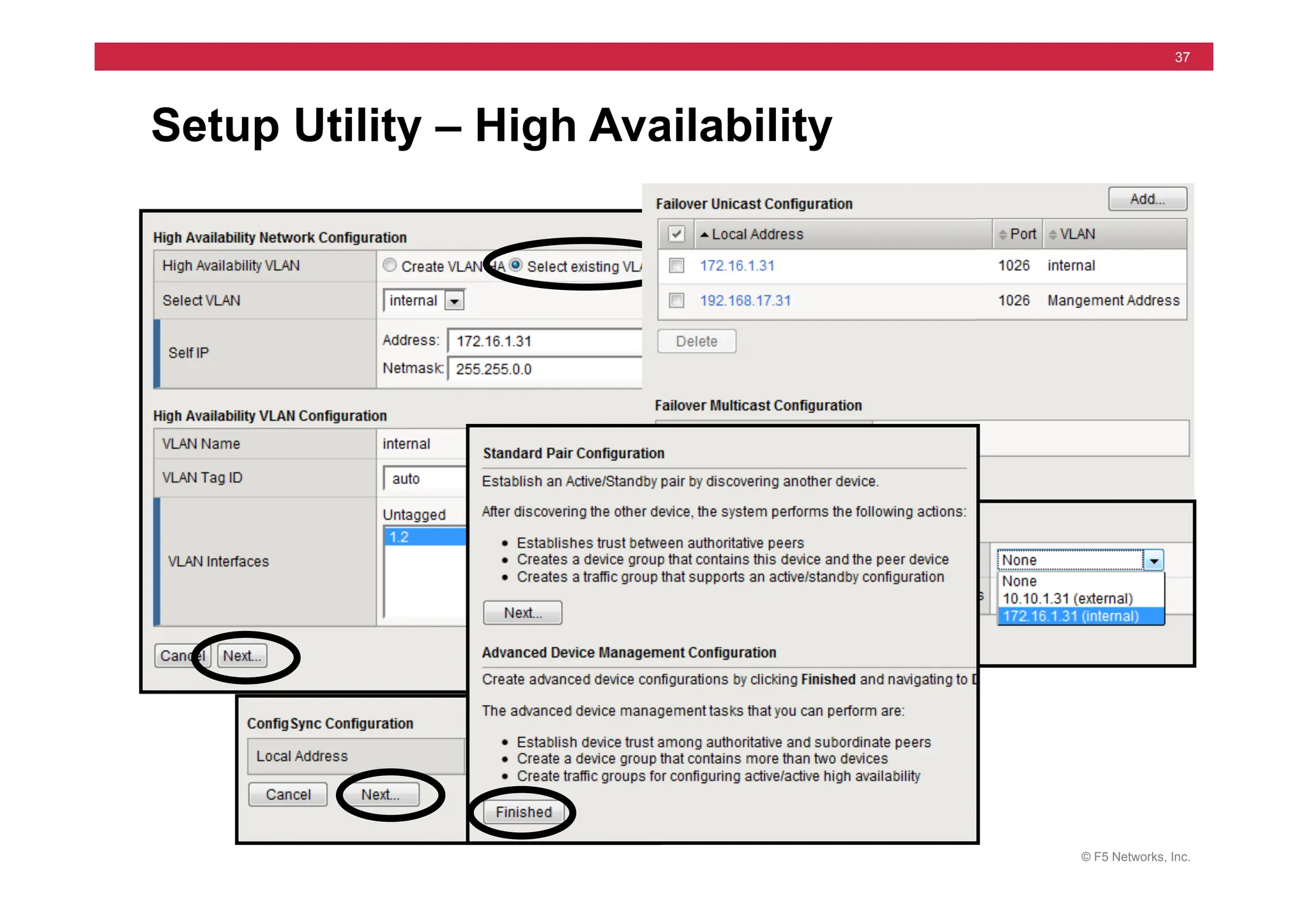Edit the Netmask field 255.255.0.0
The height and width of the screenshot is (924, 1308).
(x=544, y=369)
